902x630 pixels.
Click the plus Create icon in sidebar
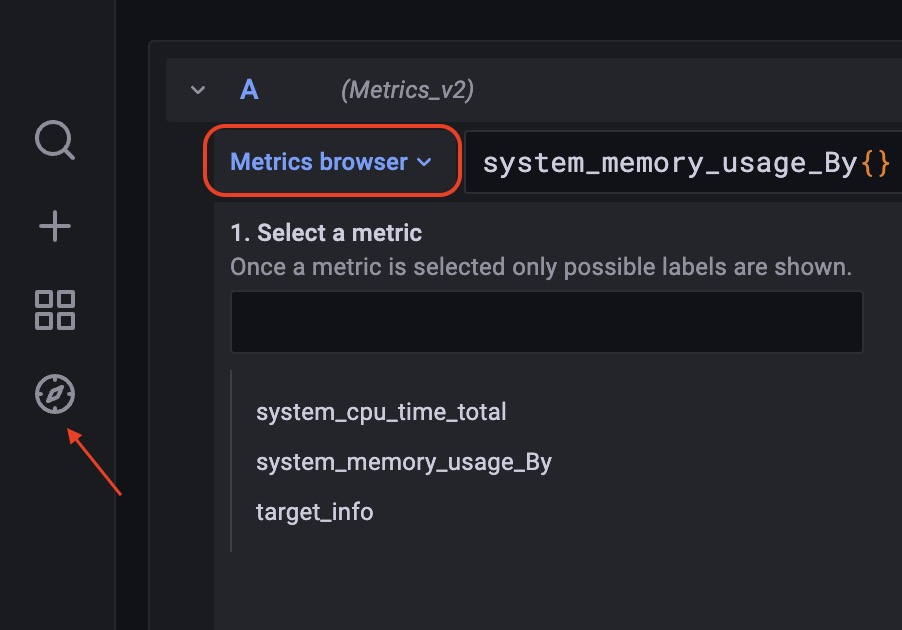(55, 226)
